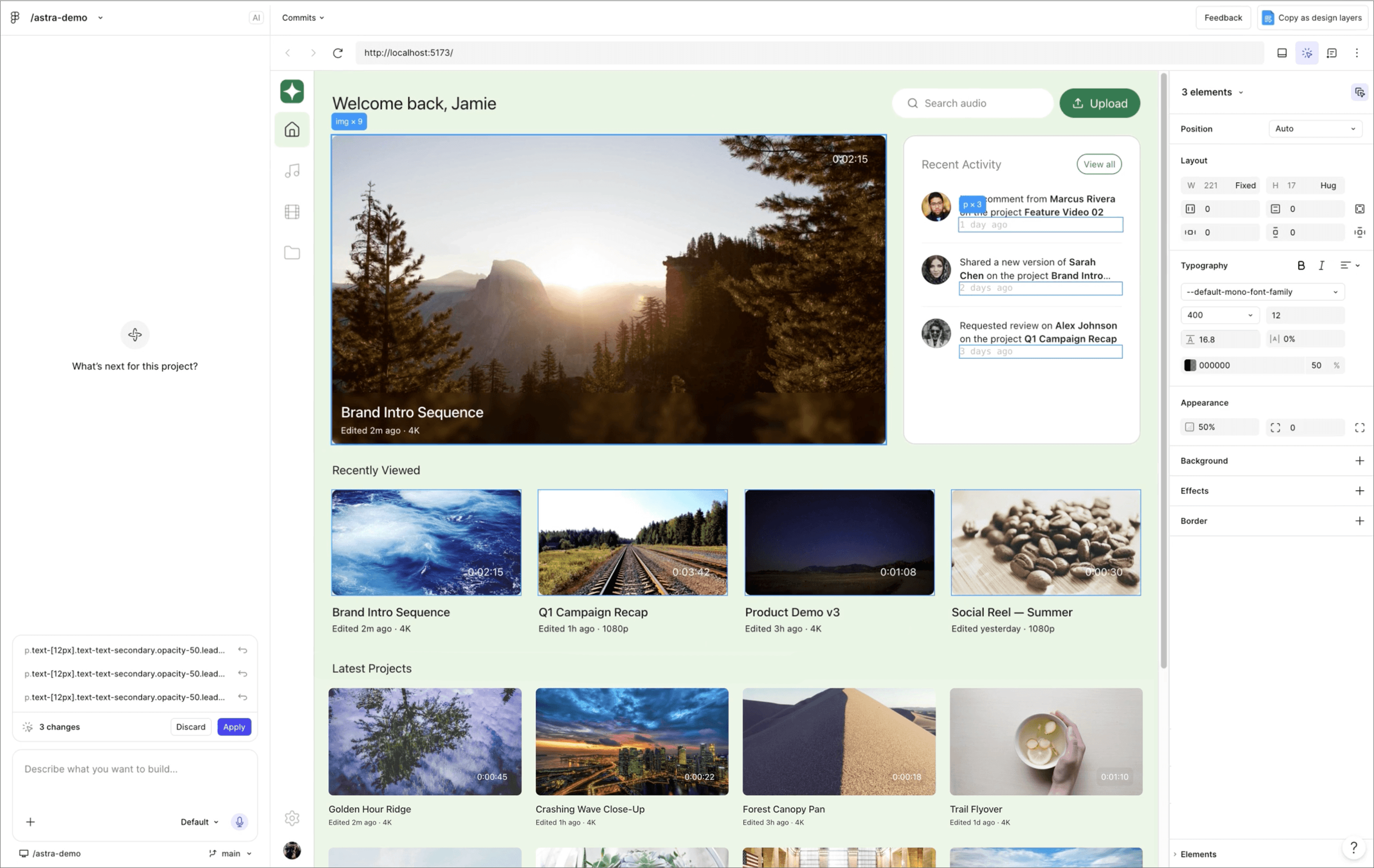Click the Figma-style logo in top-left corner
Image resolution: width=1374 pixels, height=868 pixels.
point(15,18)
